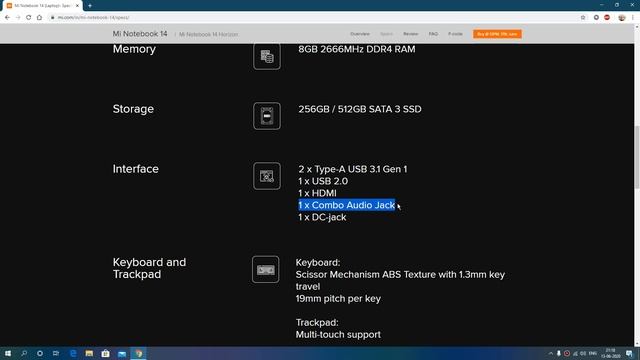Open Microsoft Store from the taskbar
The image size is (640, 360).
(106, 353)
